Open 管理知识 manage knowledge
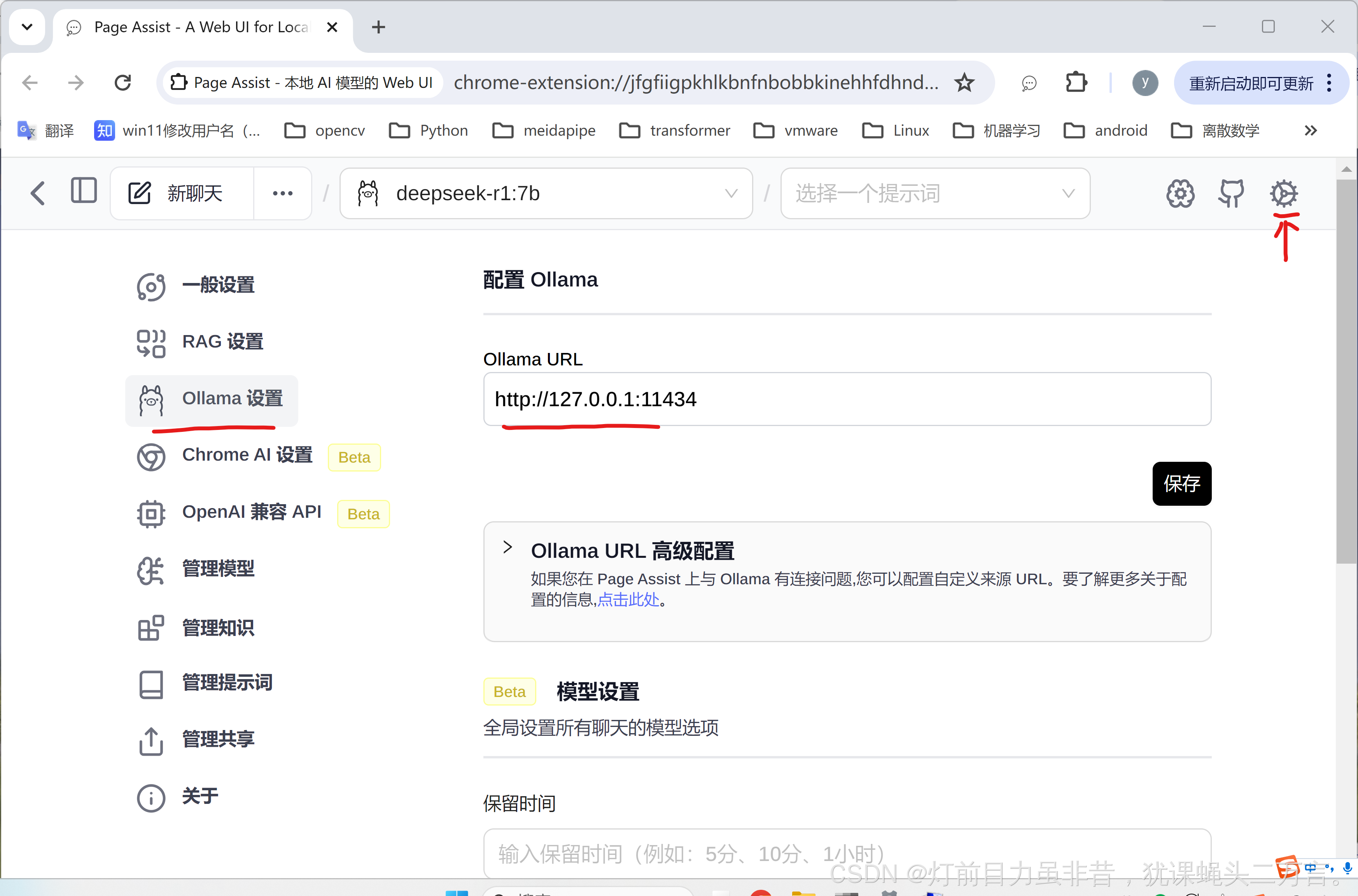 197,627
